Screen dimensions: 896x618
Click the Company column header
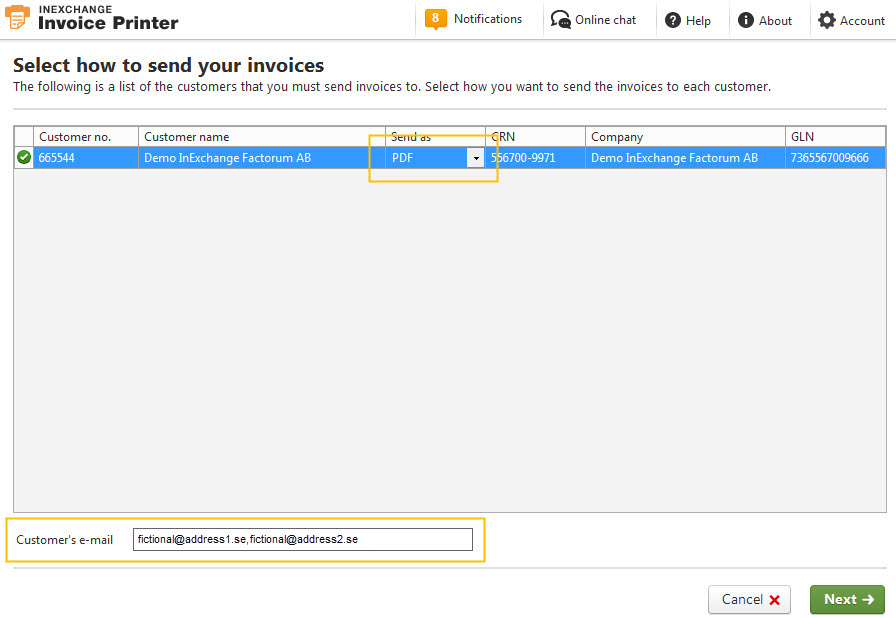pyautogui.click(x=685, y=137)
